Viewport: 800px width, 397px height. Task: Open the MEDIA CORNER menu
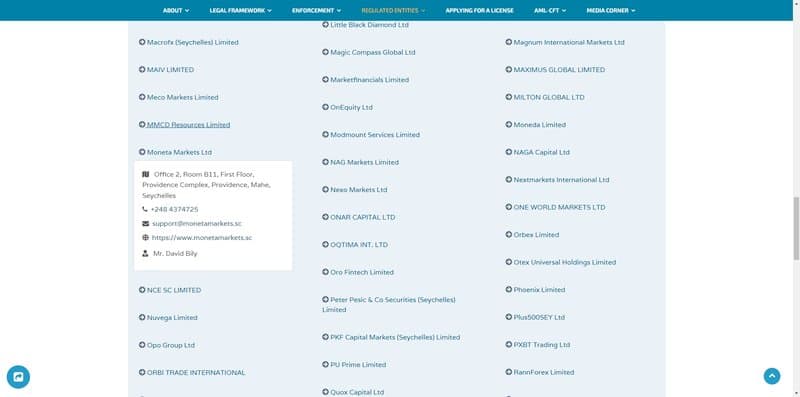611,10
